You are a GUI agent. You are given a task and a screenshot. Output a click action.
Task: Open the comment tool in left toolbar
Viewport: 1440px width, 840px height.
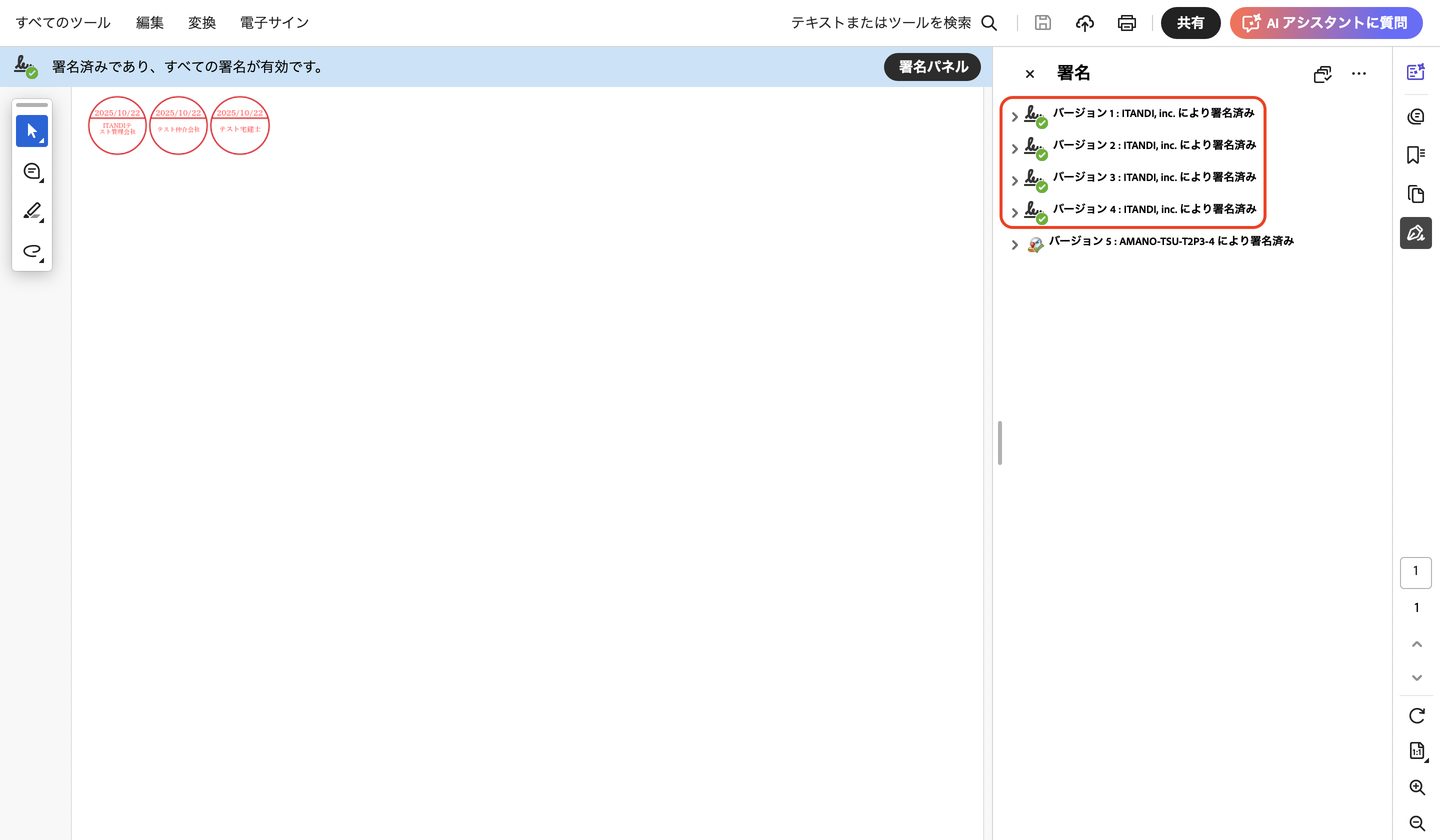pos(32,171)
